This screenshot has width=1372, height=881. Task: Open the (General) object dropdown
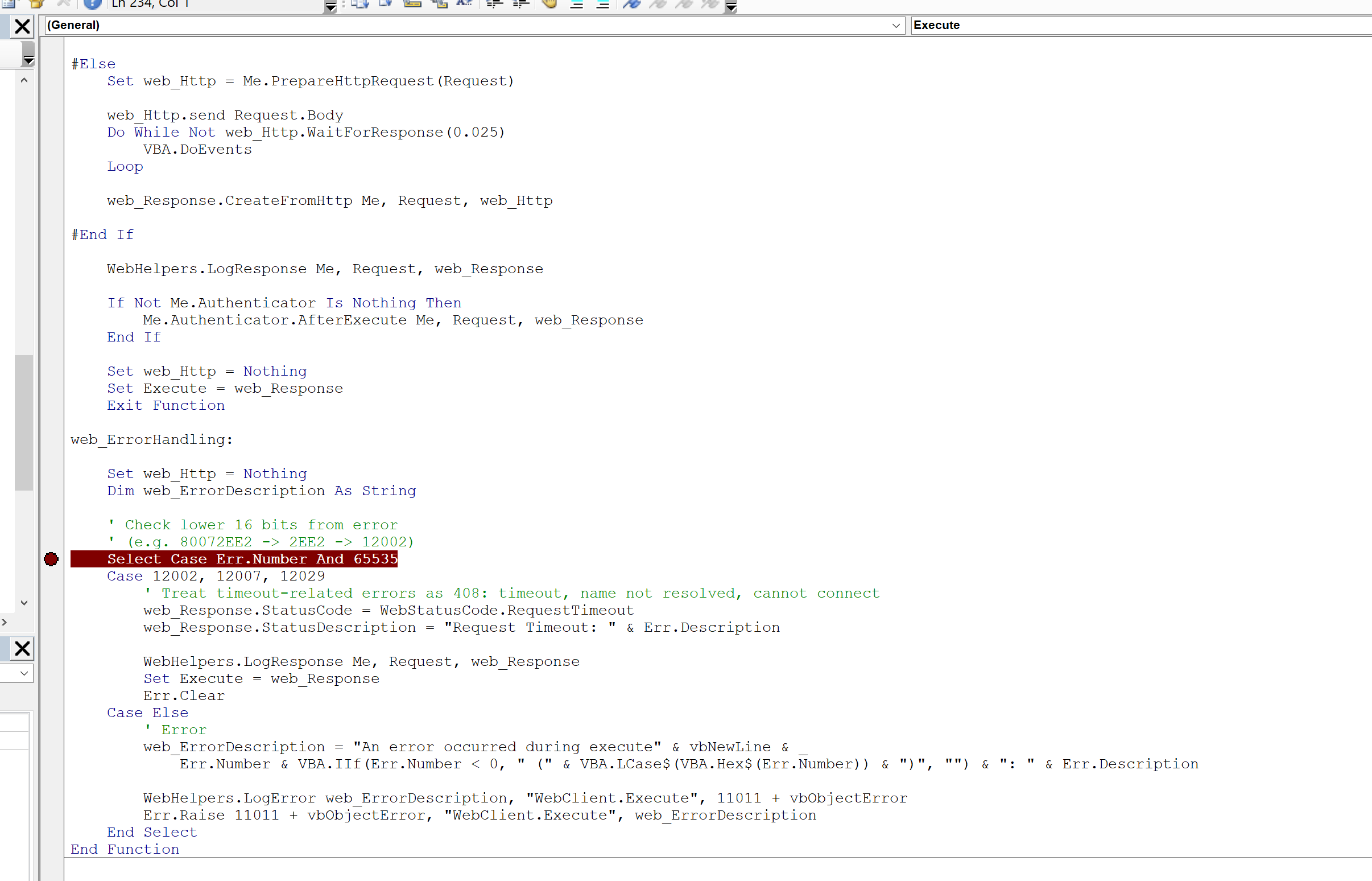[x=895, y=25]
